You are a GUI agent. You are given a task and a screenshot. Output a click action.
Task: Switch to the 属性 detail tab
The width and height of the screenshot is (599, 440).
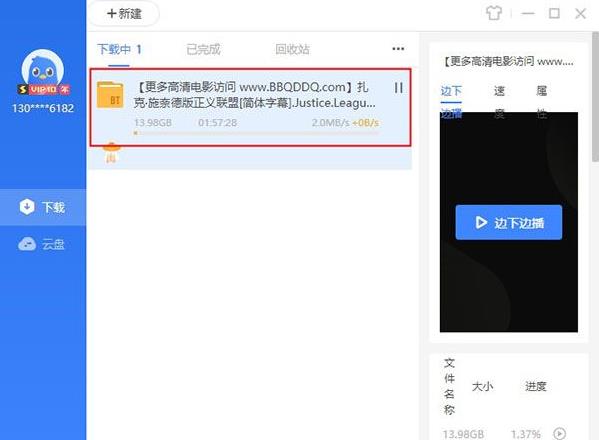point(542,102)
